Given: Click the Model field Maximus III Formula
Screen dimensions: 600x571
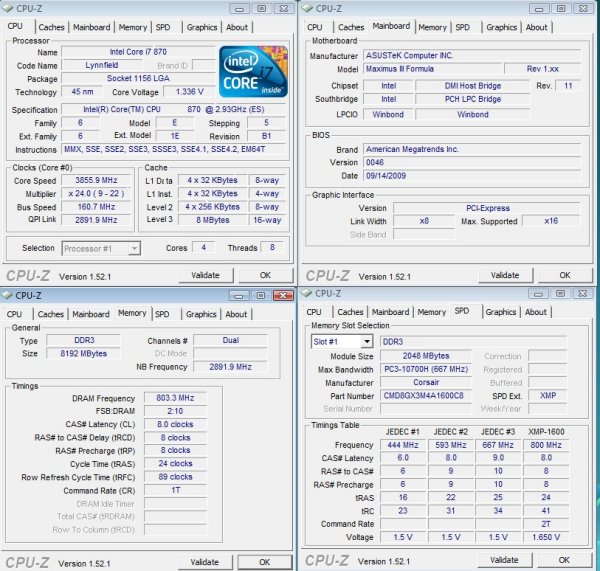Looking at the screenshot, I should point(432,69).
